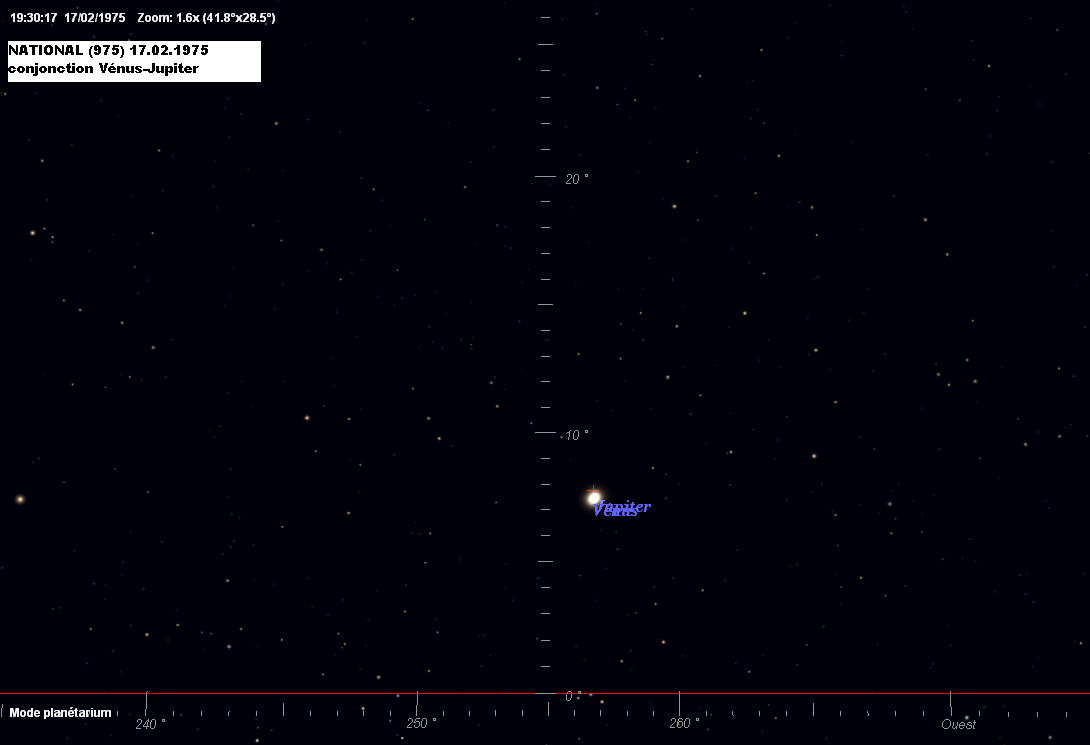
Task: Click the red crosshair marker above the planet
Action: point(593,489)
